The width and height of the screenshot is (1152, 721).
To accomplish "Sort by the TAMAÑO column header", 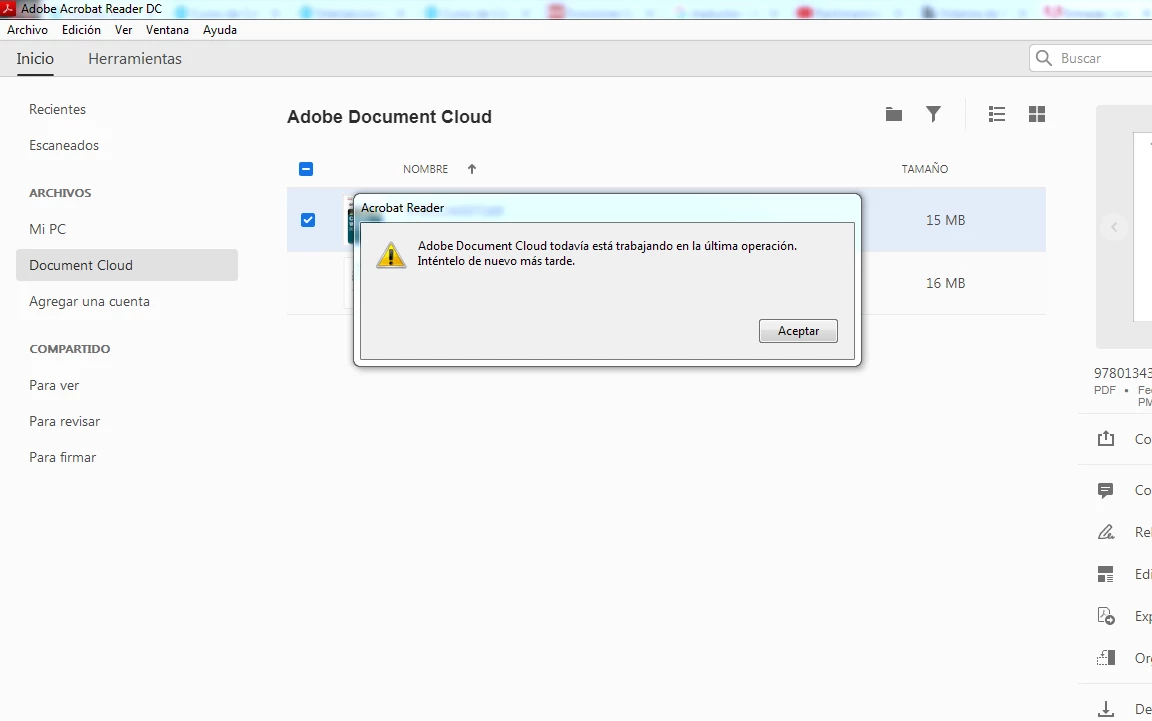I will coord(925,169).
